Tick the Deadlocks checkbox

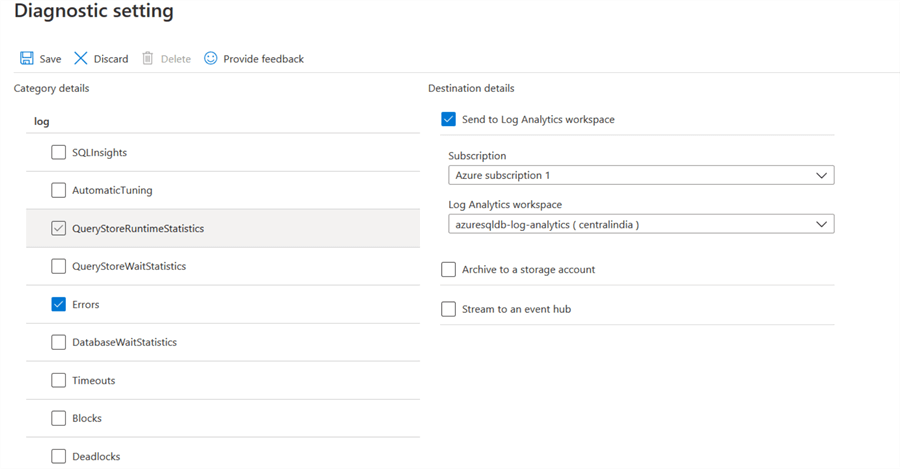coord(59,456)
